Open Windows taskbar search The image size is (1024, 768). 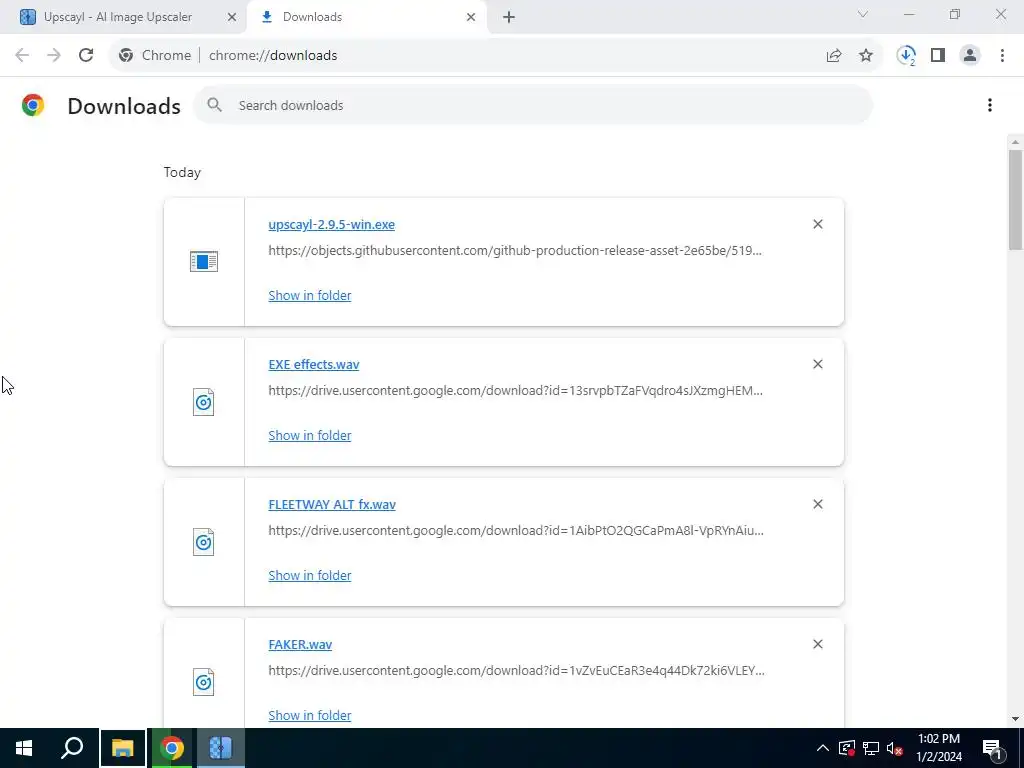tap(72, 748)
